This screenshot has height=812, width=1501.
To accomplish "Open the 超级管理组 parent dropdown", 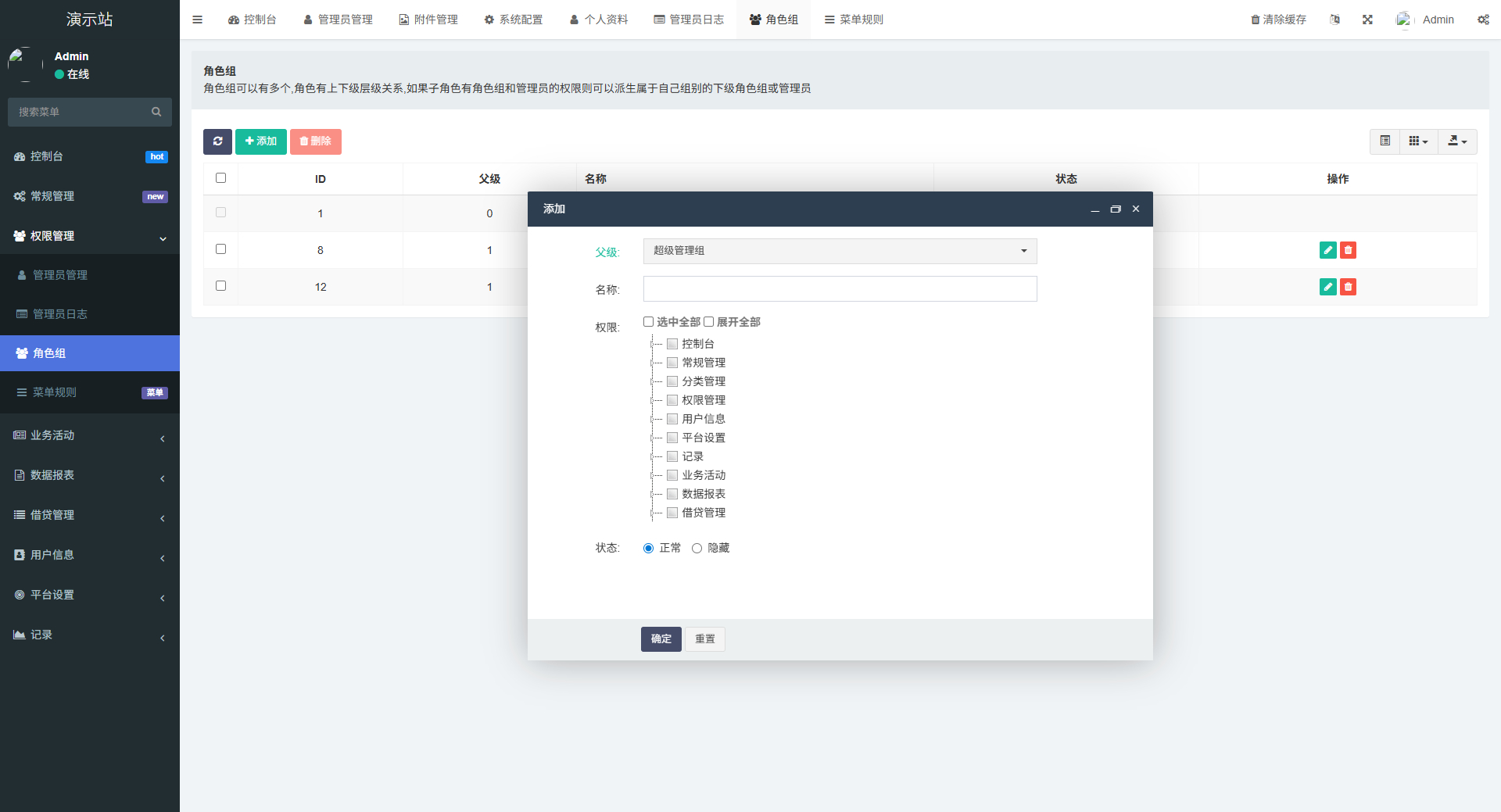I will [839, 251].
